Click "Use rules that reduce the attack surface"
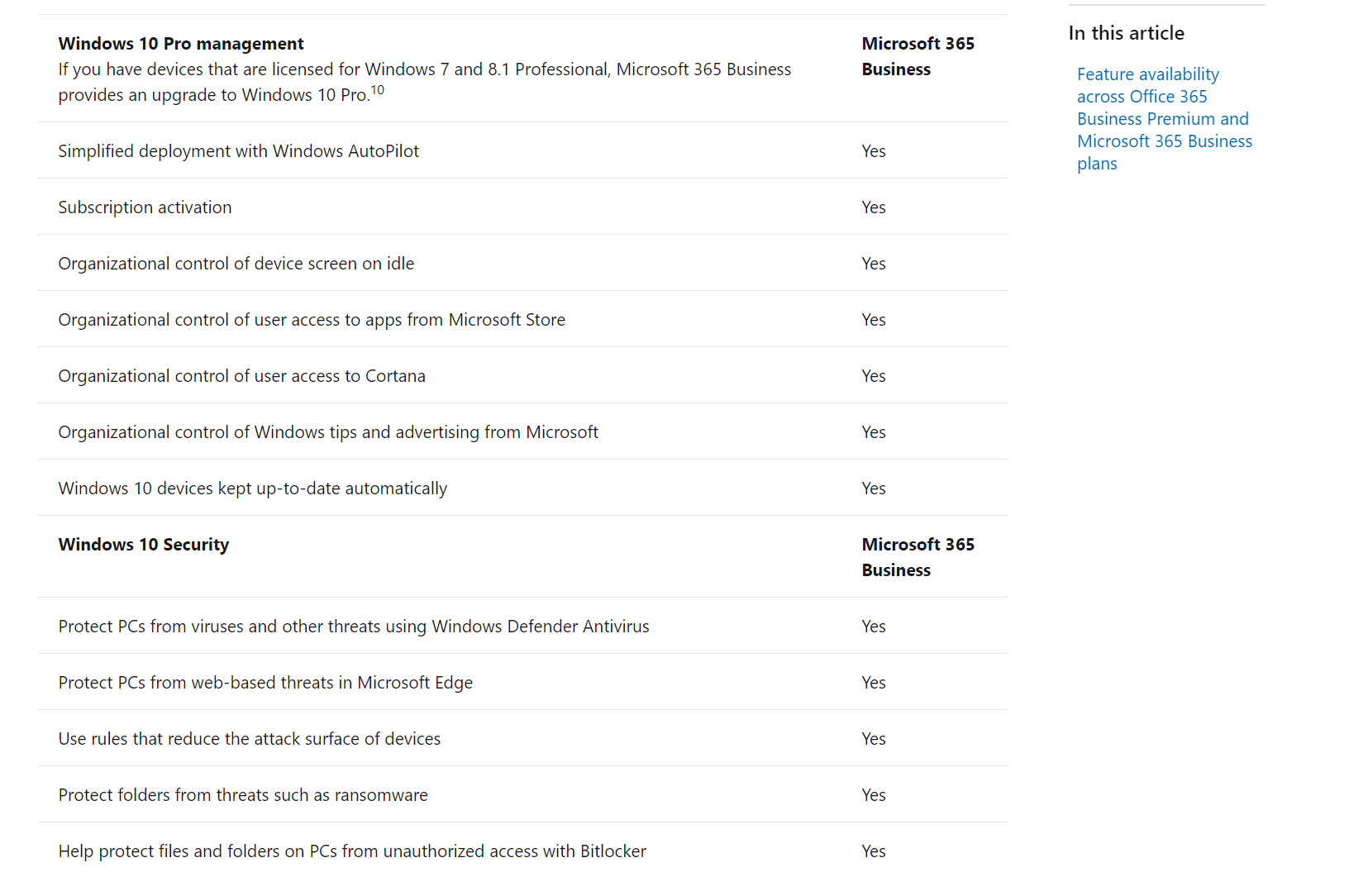The image size is (1349, 896). coord(249,739)
